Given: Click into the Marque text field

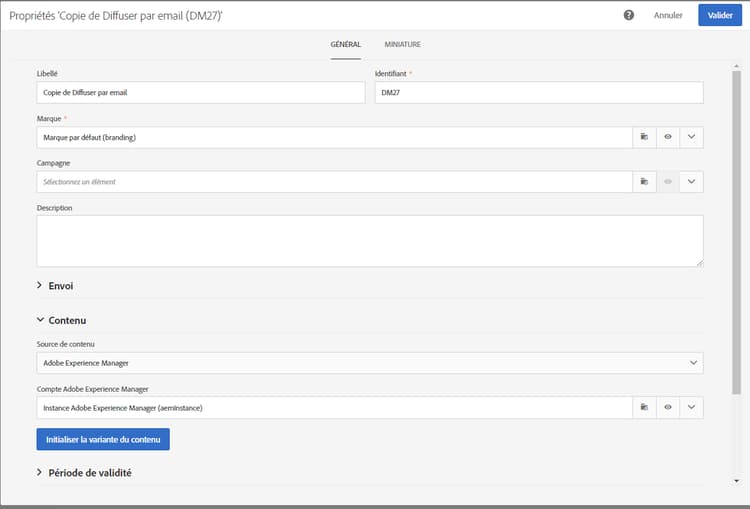Looking at the screenshot, I should pos(334,137).
